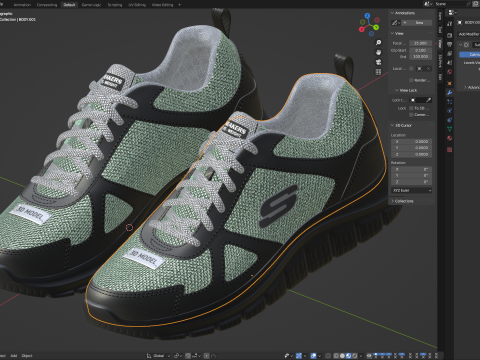This screenshot has width=480, height=360.
Task: Open the Scene properties tab icon
Action: pyautogui.click(x=450, y=63)
